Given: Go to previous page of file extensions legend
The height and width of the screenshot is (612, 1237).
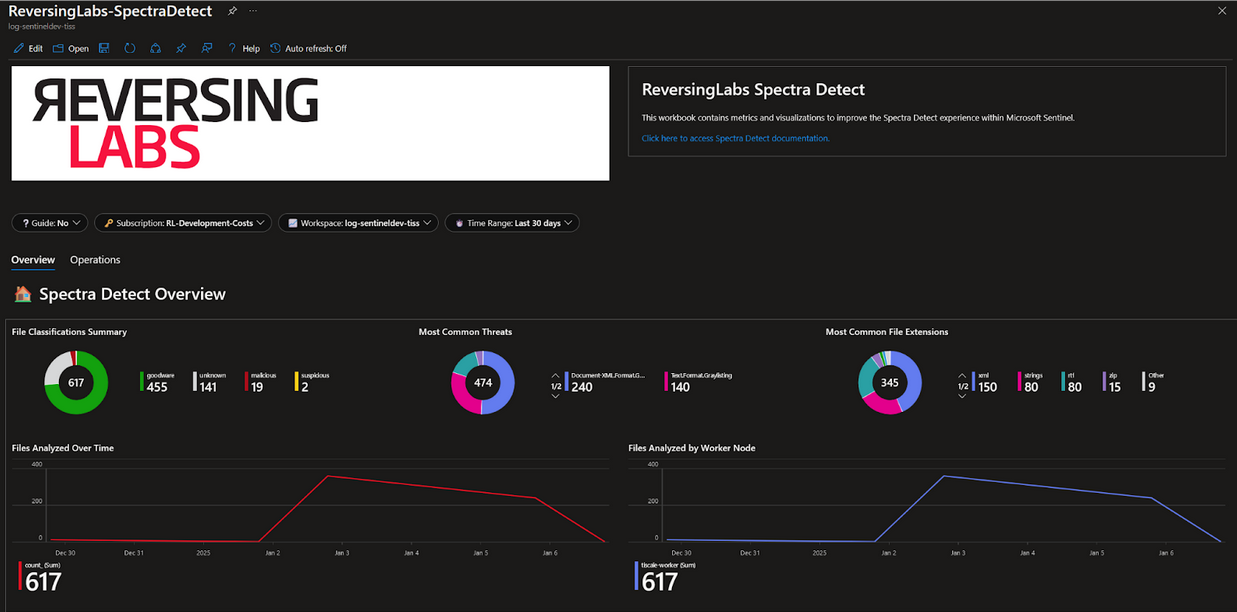Looking at the screenshot, I should [962, 375].
